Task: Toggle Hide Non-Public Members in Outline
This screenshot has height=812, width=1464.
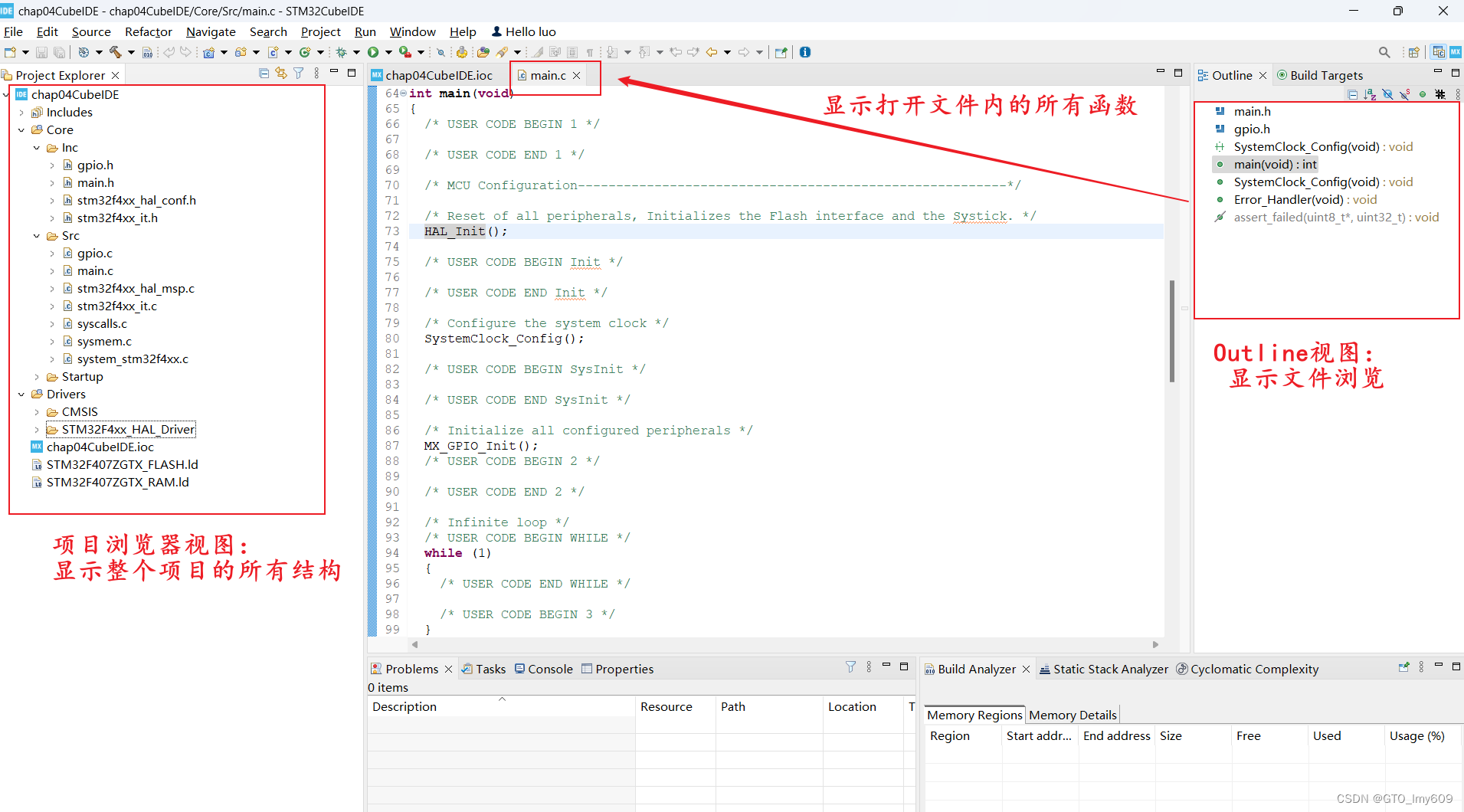Action: (1423, 94)
